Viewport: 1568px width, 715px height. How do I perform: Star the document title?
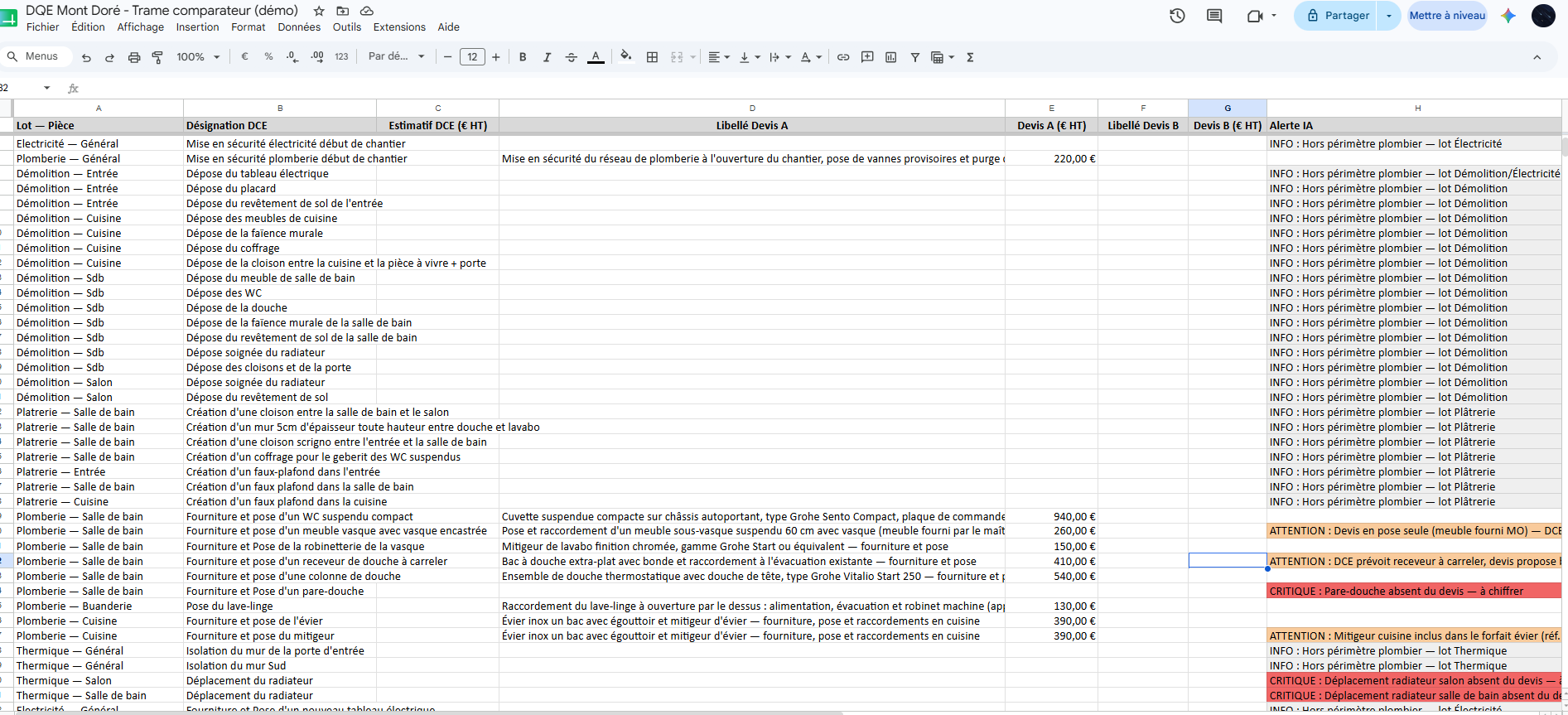tap(319, 11)
